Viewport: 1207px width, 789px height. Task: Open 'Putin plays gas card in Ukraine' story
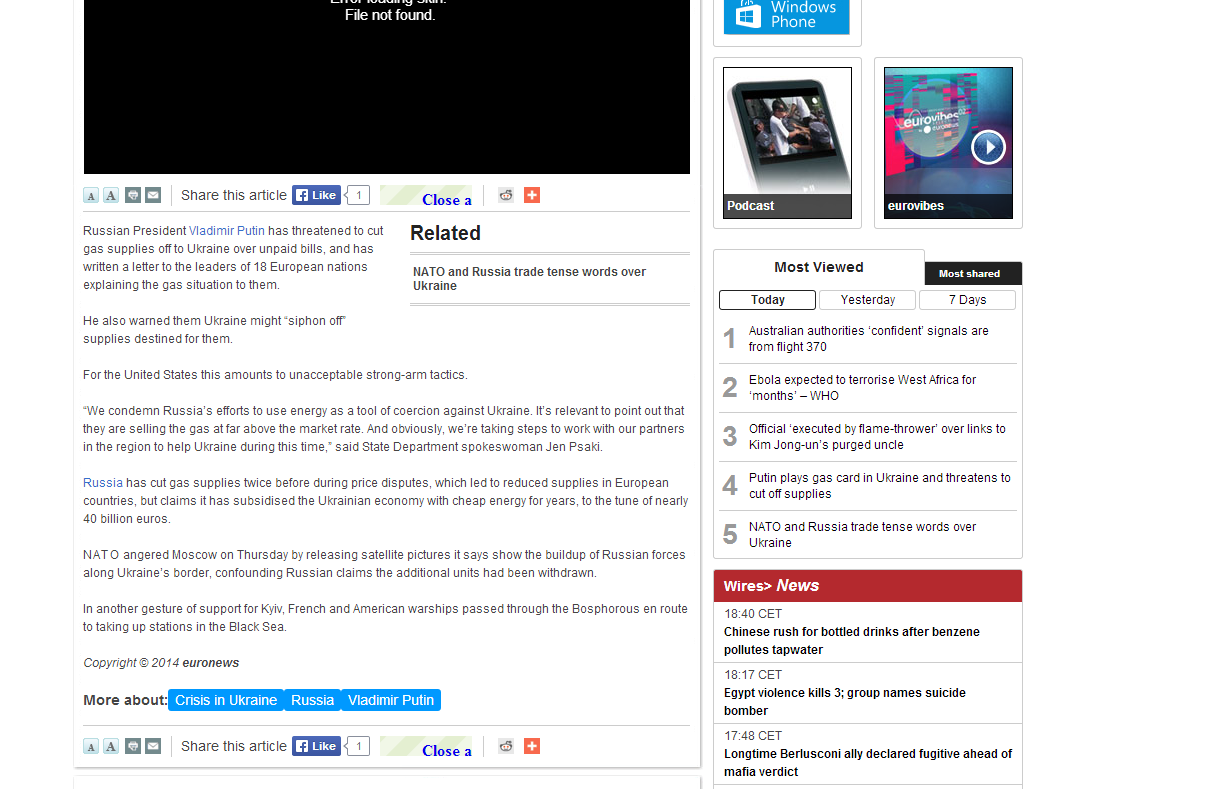point(879,486)
